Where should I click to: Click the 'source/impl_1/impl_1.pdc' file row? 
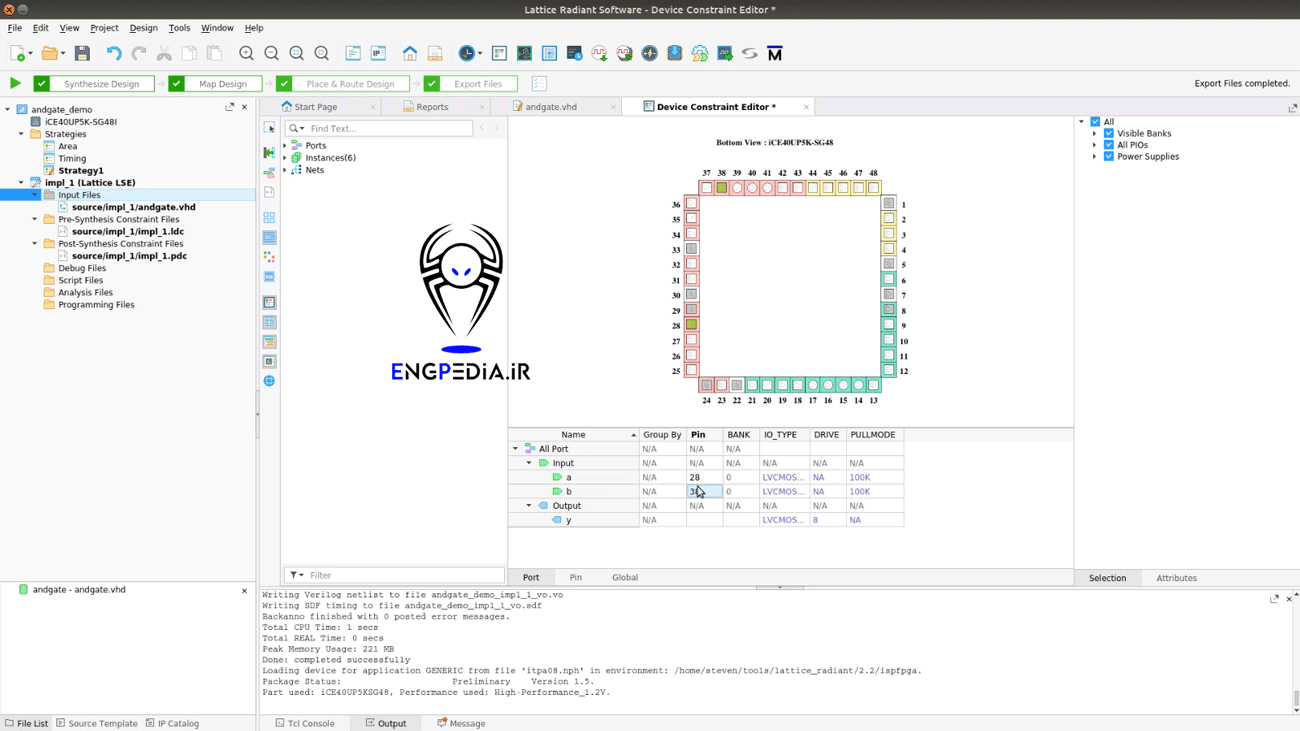[x=129, y=256]
